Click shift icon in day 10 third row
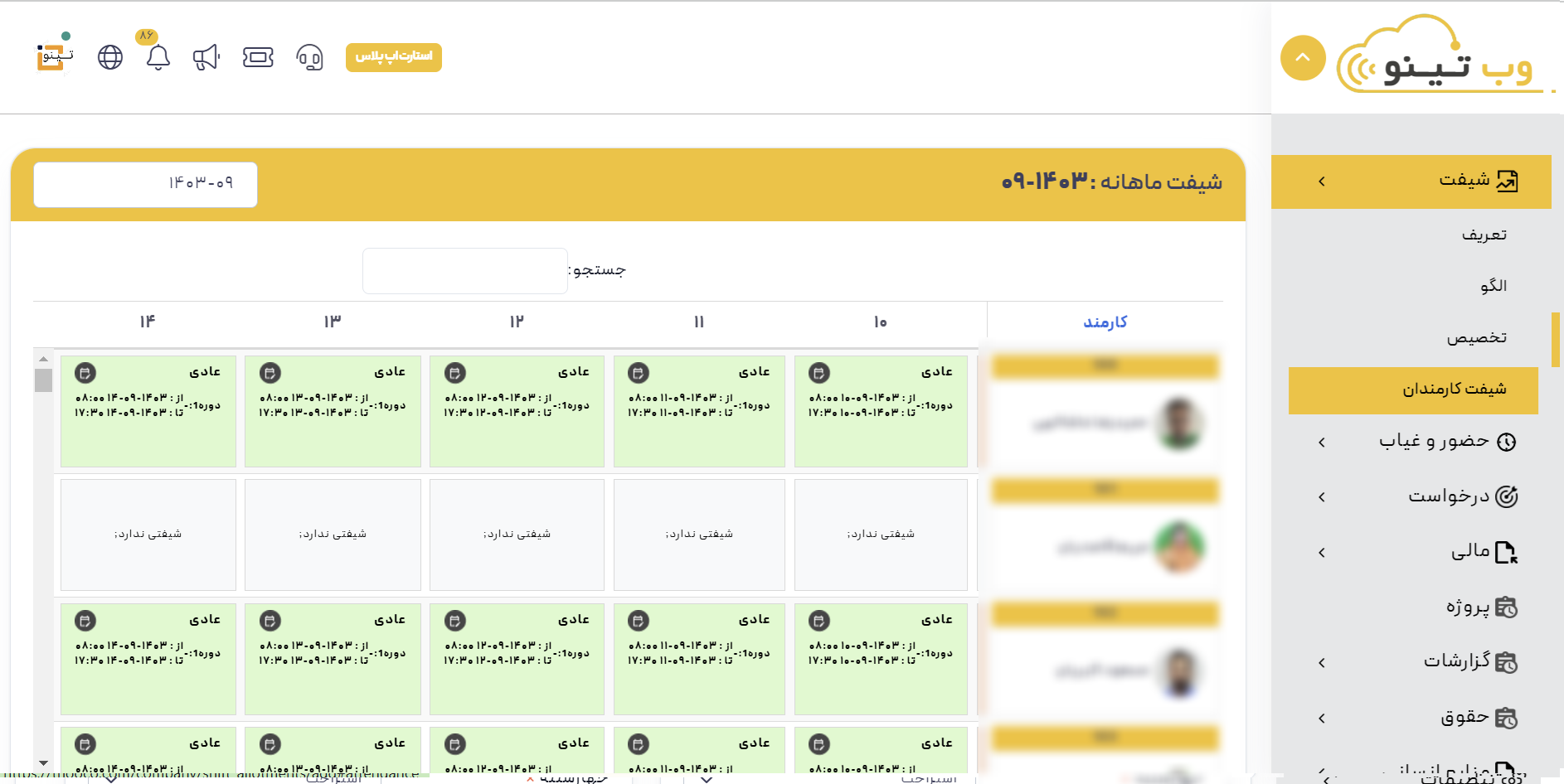The height and width of the screenshot is (784, 1564). coord(819,621)
